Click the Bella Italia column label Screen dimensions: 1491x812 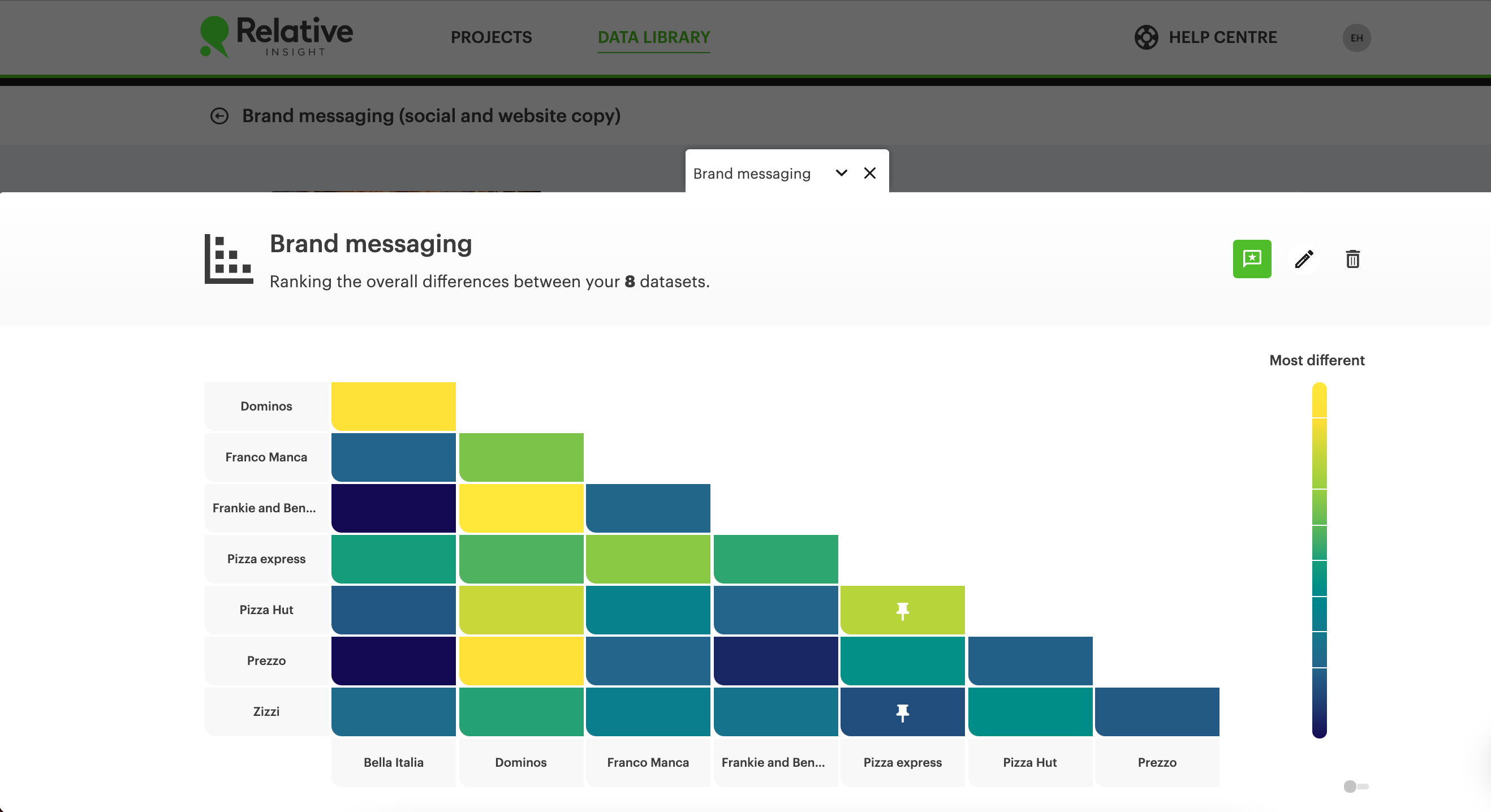pos(393,763)
